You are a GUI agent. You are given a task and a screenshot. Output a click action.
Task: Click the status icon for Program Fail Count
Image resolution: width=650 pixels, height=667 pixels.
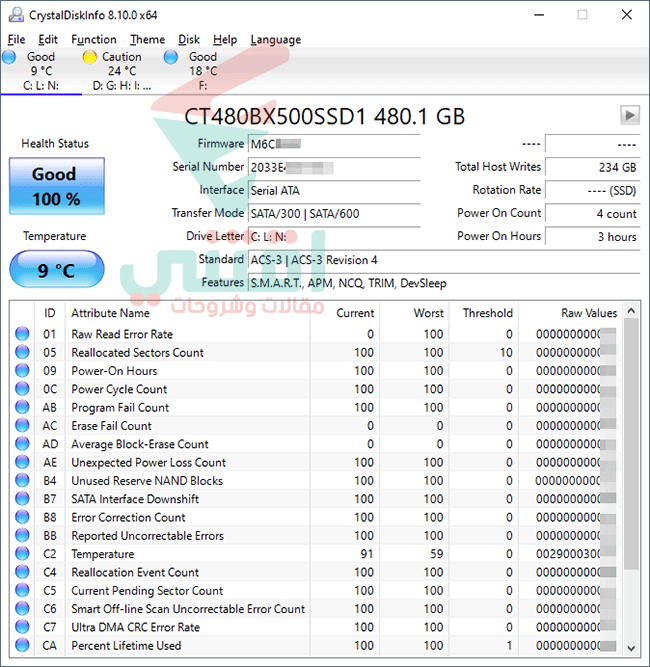tap(22, 407)
